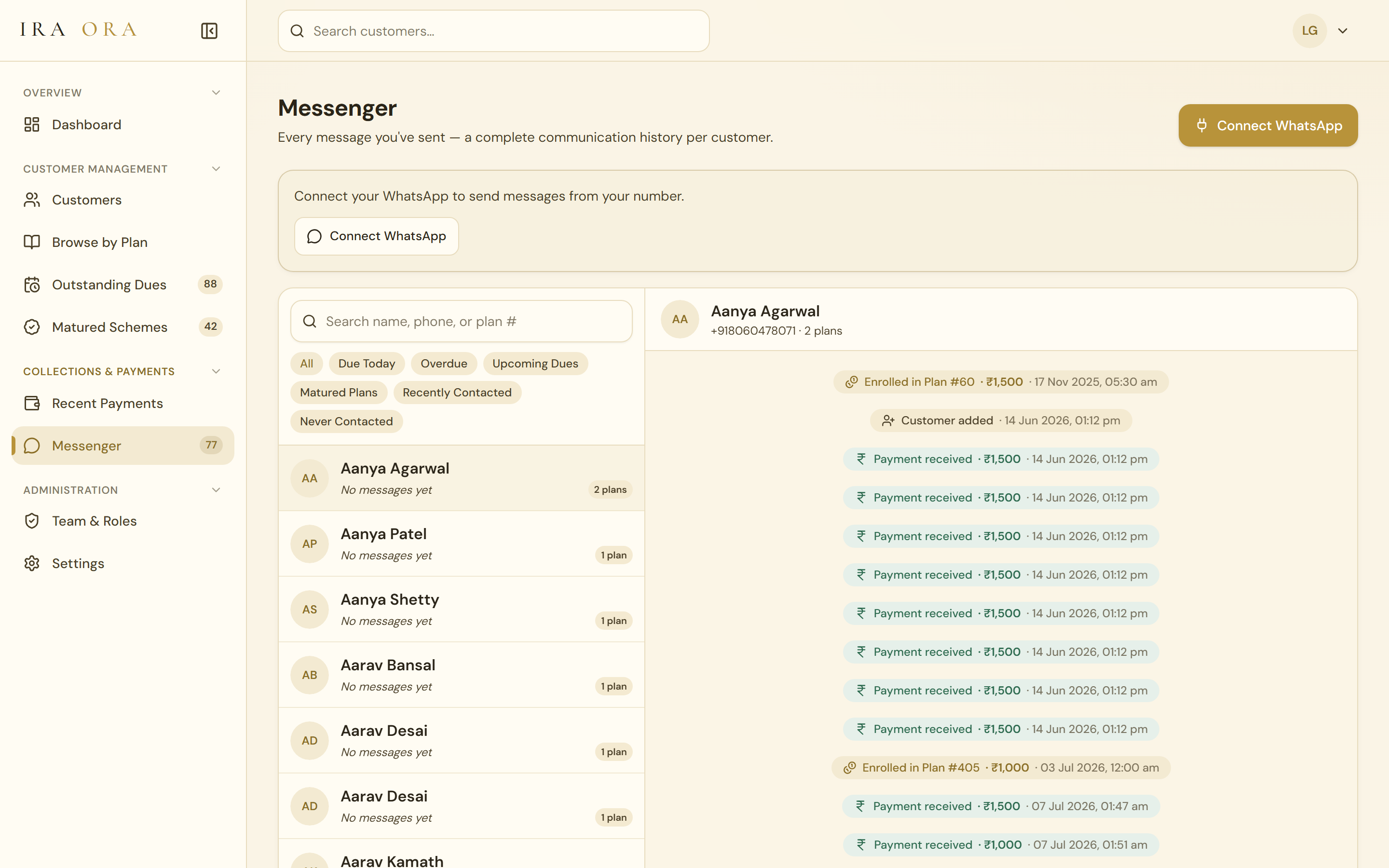The width and height of the screenshot is (1389, 868).
Task: Select the Overdue filter chip
Action: [x=444, y=364]
